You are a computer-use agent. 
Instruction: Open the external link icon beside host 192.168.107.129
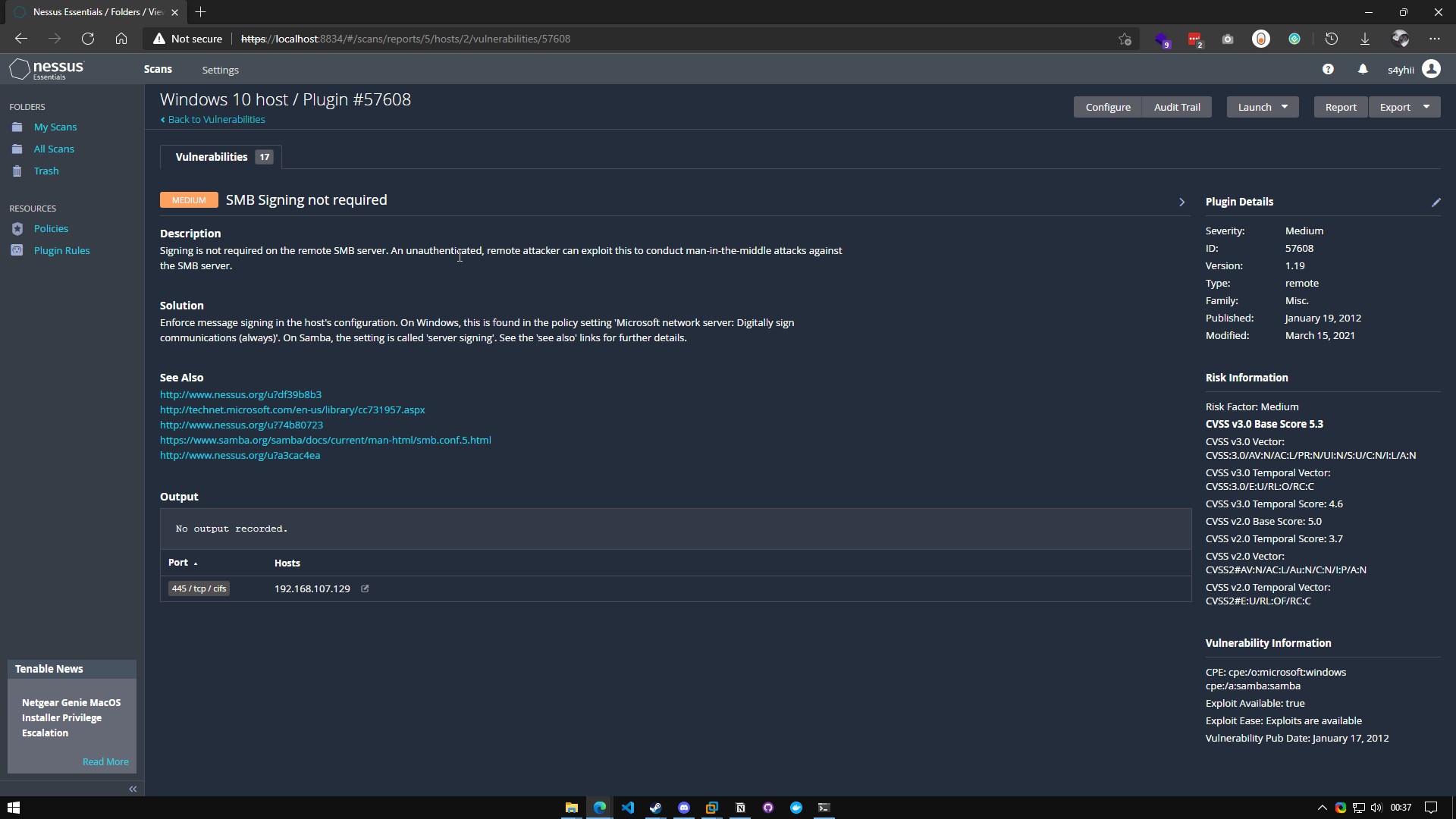point(365,588)
